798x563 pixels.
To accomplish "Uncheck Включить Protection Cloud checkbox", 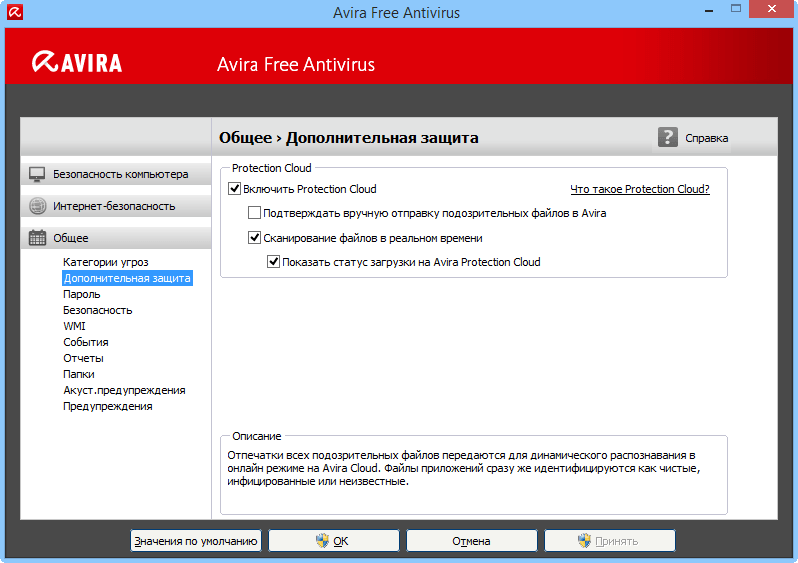I will pyautogui.click(x=234, y=189).
